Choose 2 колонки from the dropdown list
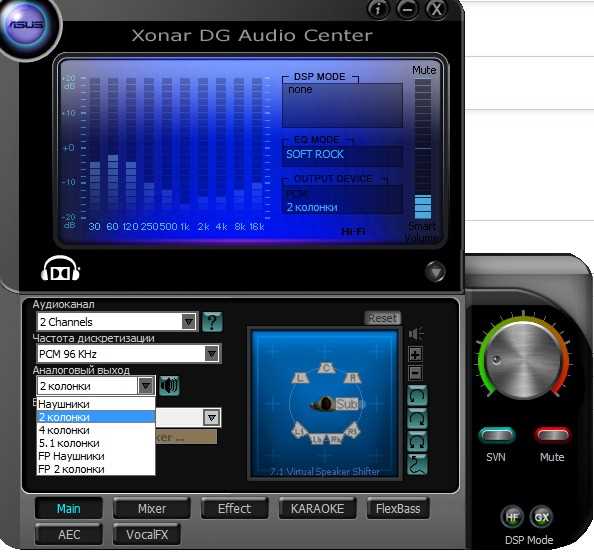 pos(96,417)
